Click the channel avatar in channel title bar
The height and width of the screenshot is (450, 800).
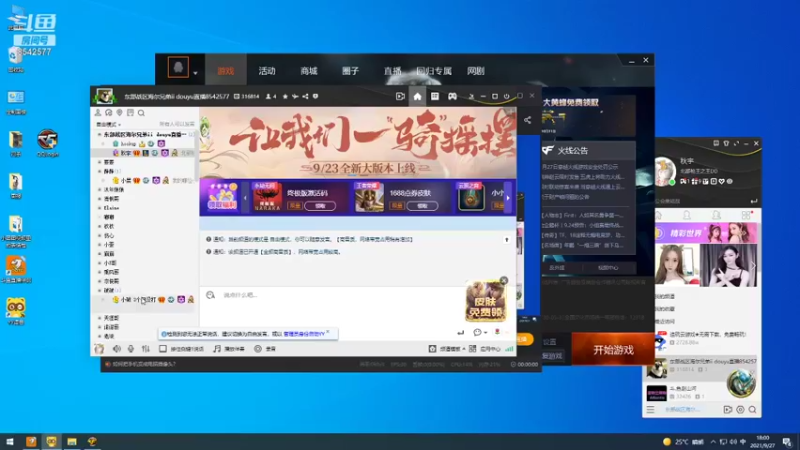pos(104,96)
